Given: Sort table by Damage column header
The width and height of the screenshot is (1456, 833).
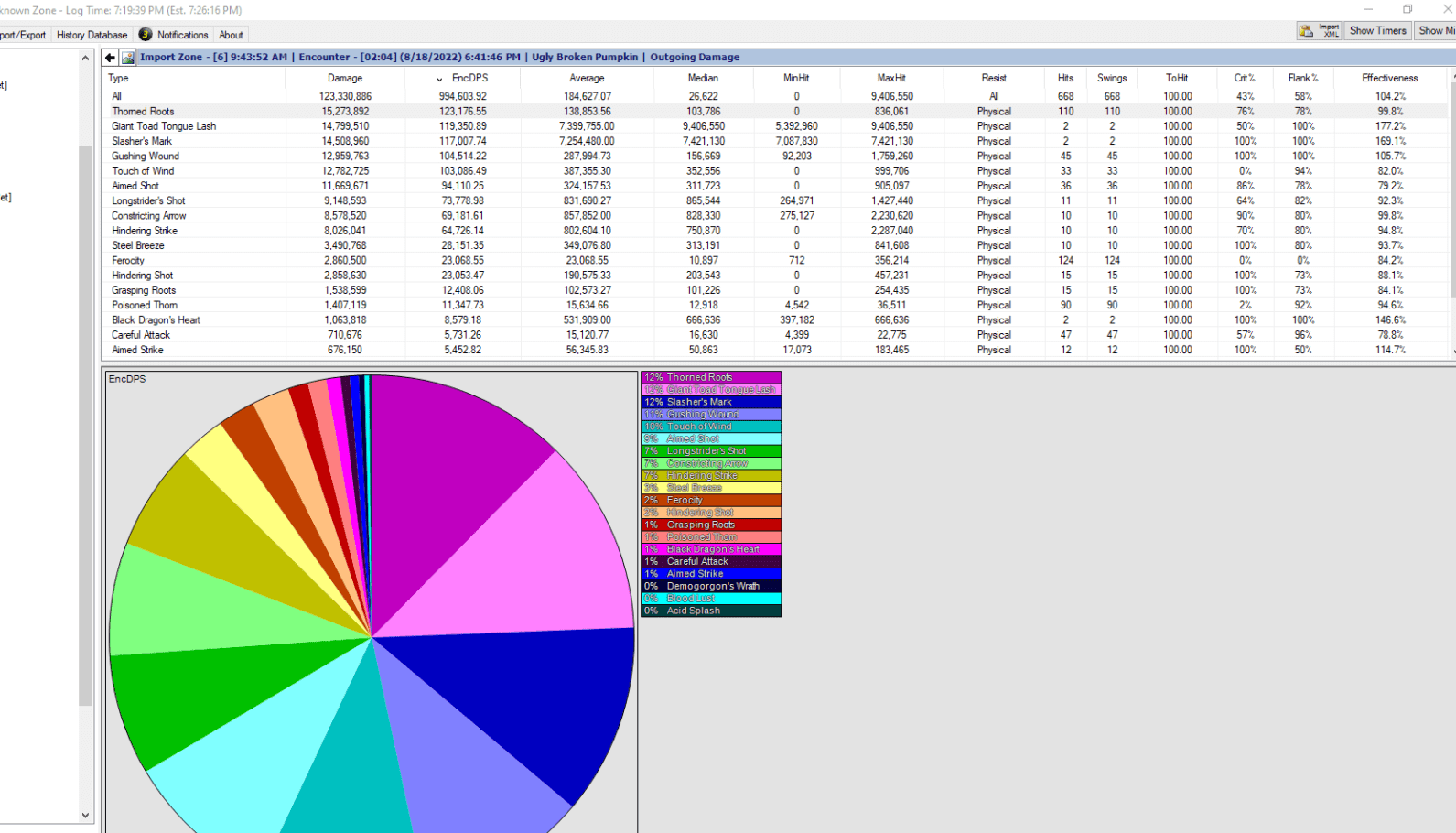Looking at the screenshot, I should 344,79.
